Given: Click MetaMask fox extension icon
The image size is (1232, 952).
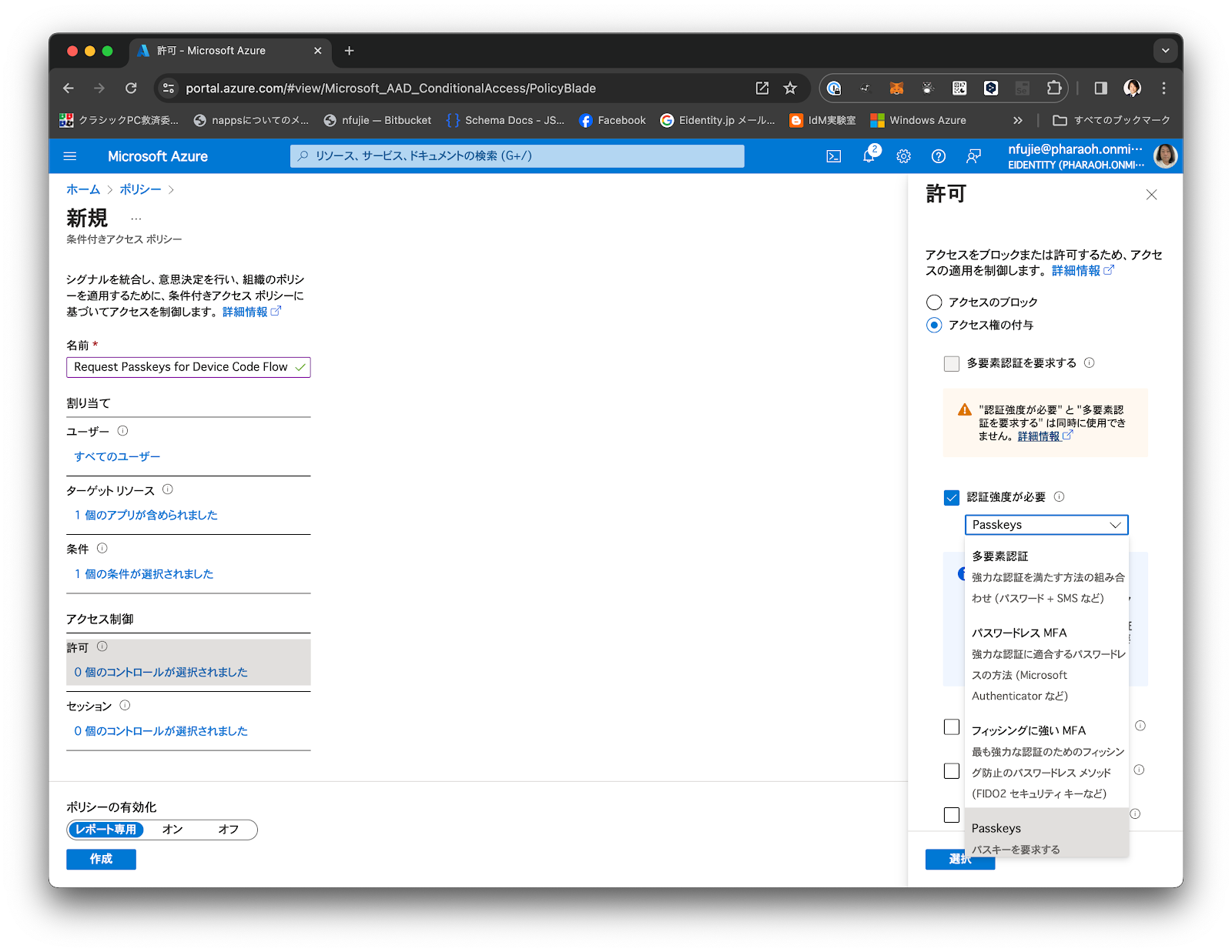Looking at the screenshot, I should (896, 88).
